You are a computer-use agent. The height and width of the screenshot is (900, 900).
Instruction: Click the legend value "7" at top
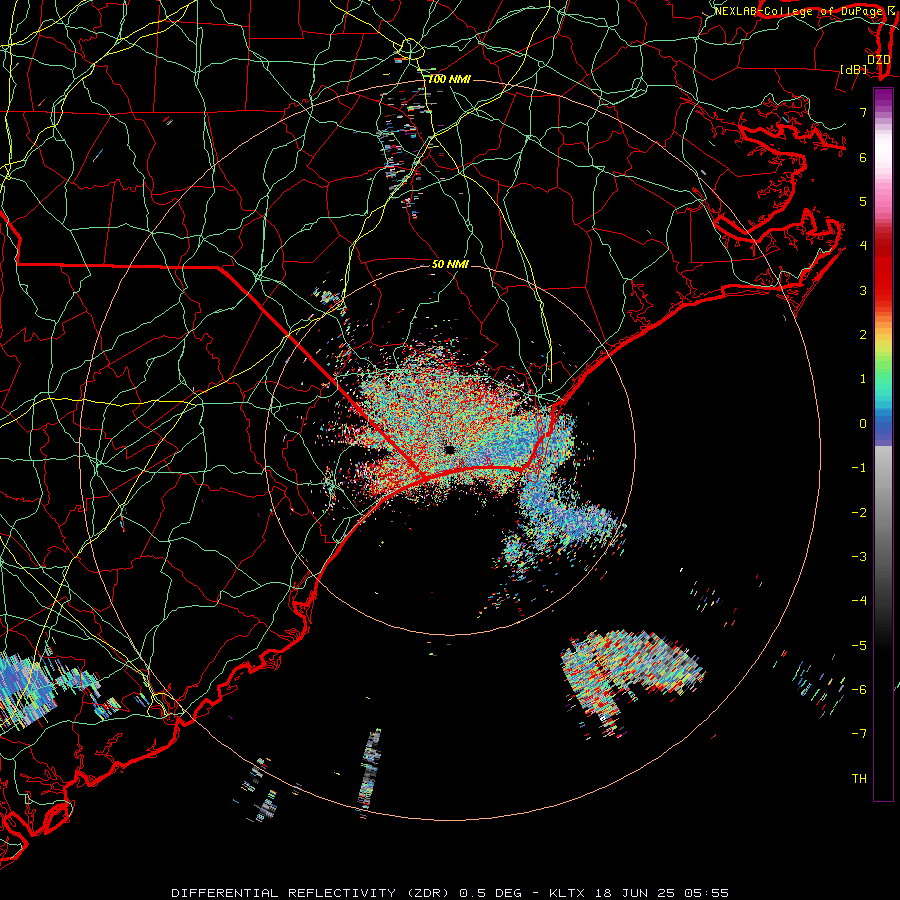(863, 112)
